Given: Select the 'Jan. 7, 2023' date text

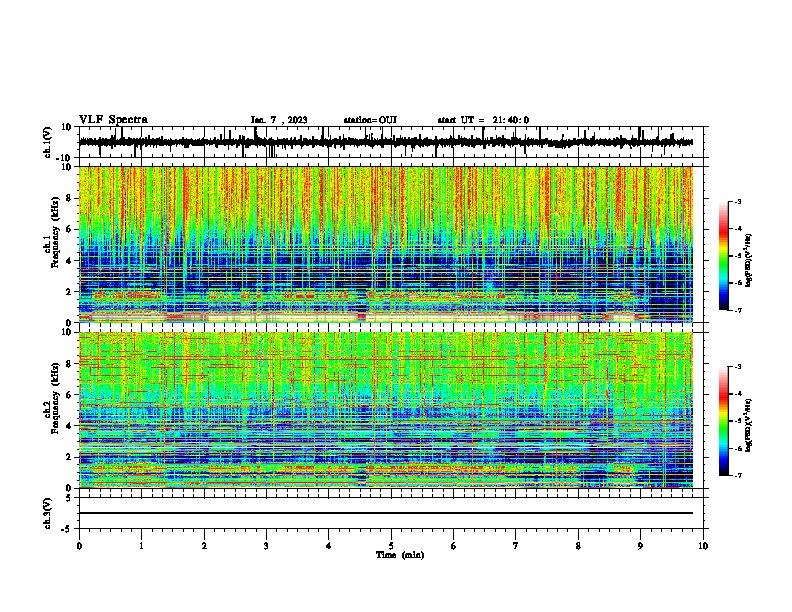Looking at the screenshot, I should pos(279,120).
